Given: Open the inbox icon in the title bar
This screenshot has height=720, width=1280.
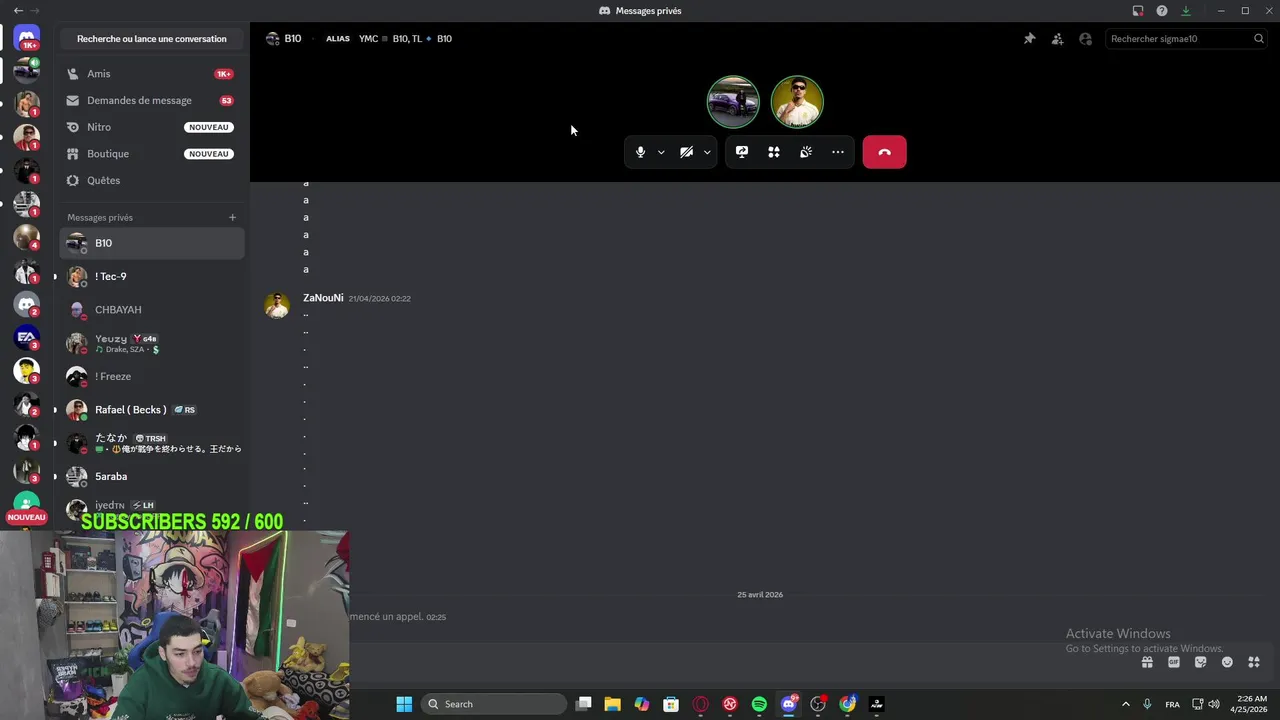Looking at the screenshot, I should [x=1138, y=11].
